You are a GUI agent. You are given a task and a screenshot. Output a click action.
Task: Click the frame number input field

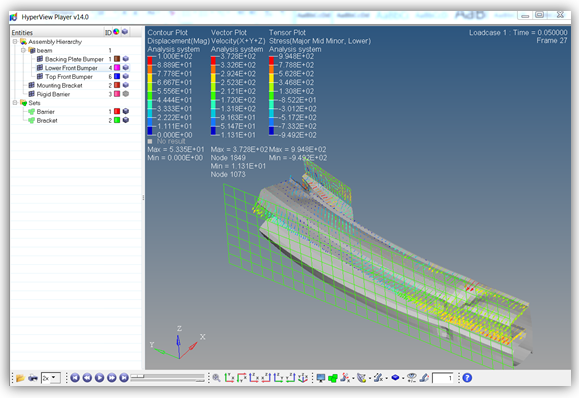(443, 378)
